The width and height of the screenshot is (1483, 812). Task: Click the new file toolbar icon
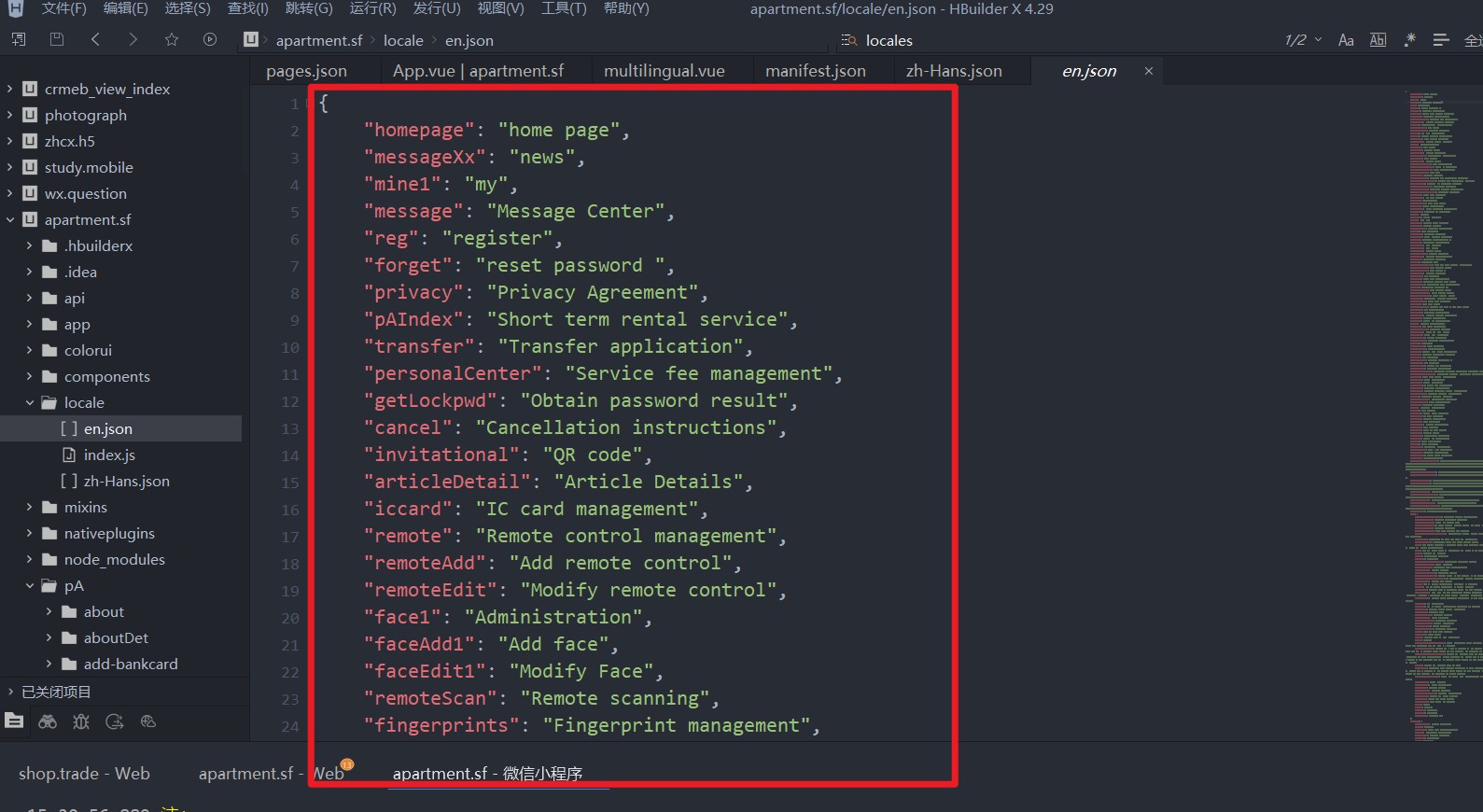(x=19, y=39)
